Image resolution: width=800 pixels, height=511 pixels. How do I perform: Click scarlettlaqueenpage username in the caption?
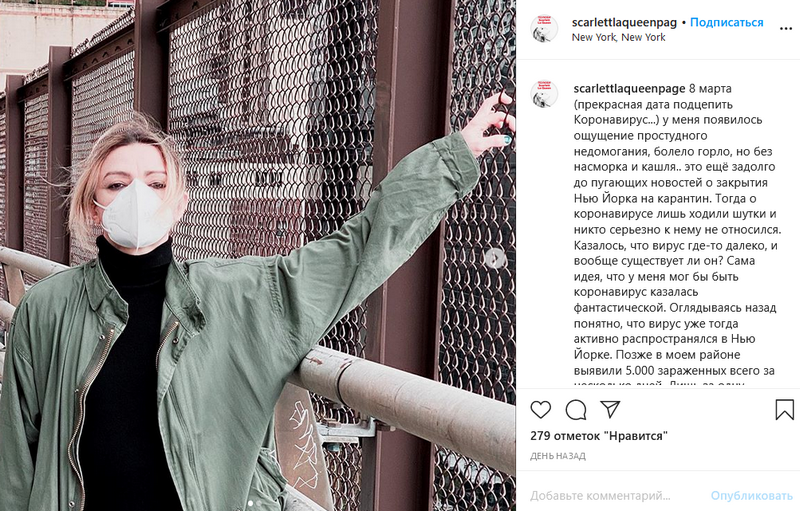point(629,89)
